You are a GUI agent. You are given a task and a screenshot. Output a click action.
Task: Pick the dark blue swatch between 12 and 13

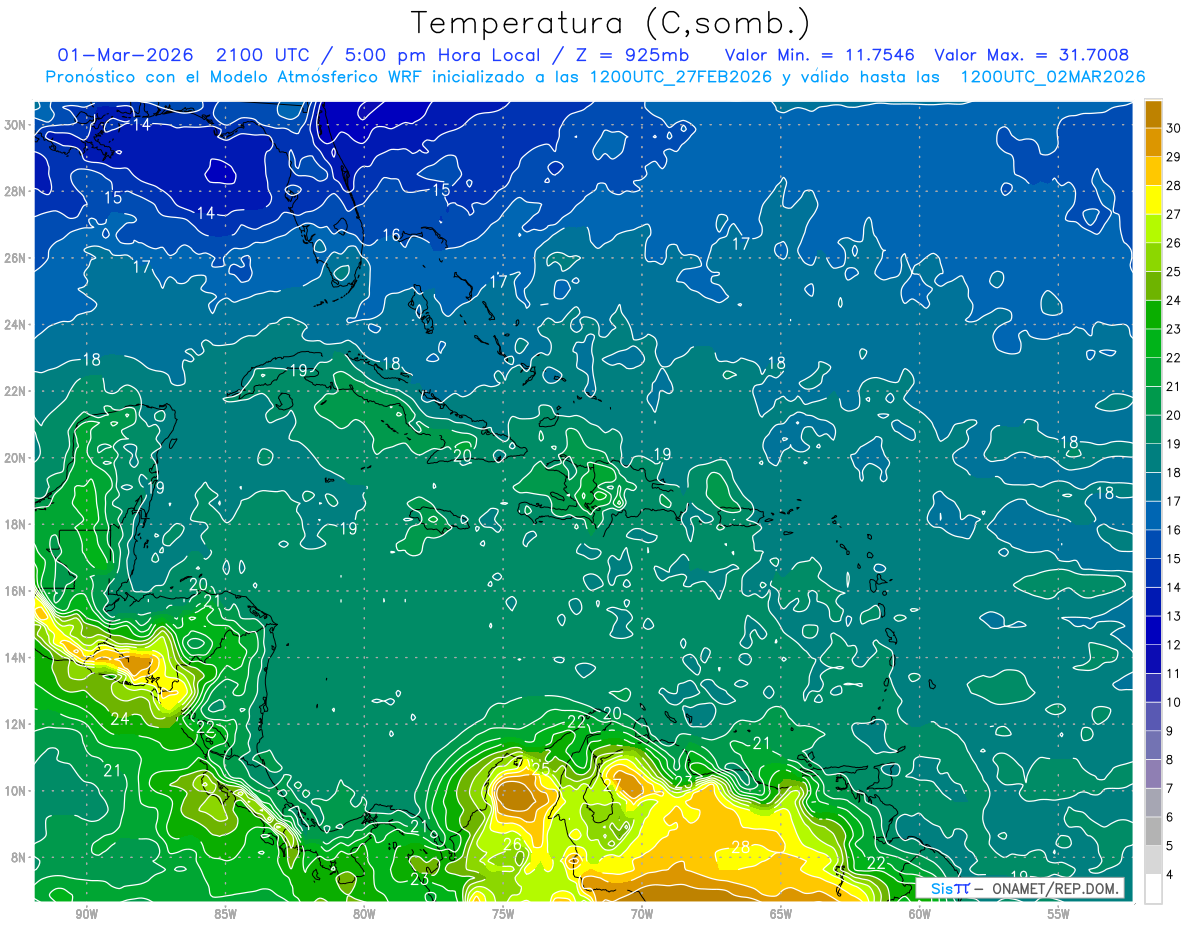tap(1153, 630)
